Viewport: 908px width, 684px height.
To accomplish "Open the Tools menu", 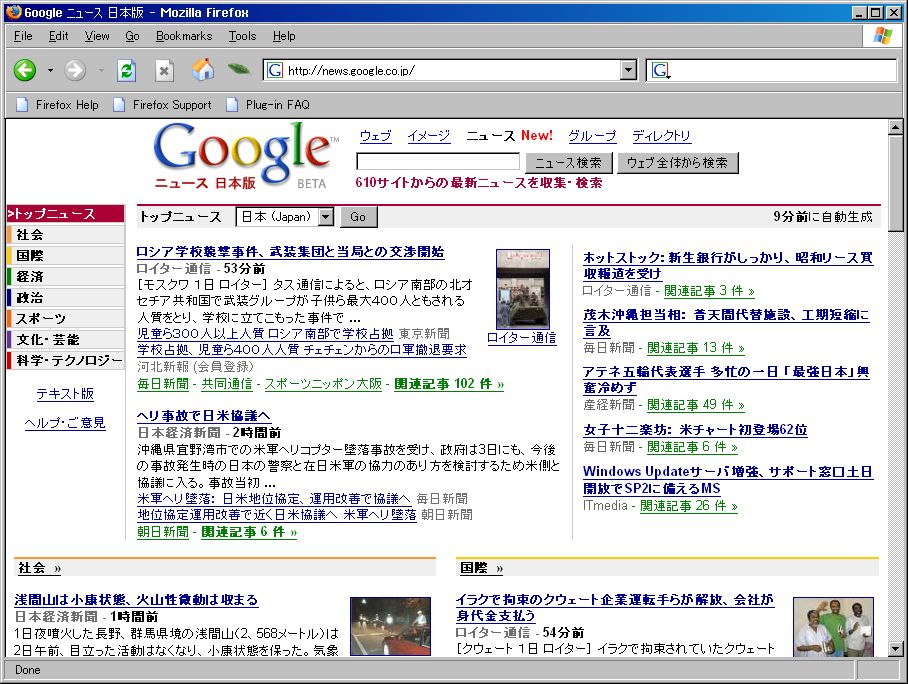I will (x=242, y=36).
